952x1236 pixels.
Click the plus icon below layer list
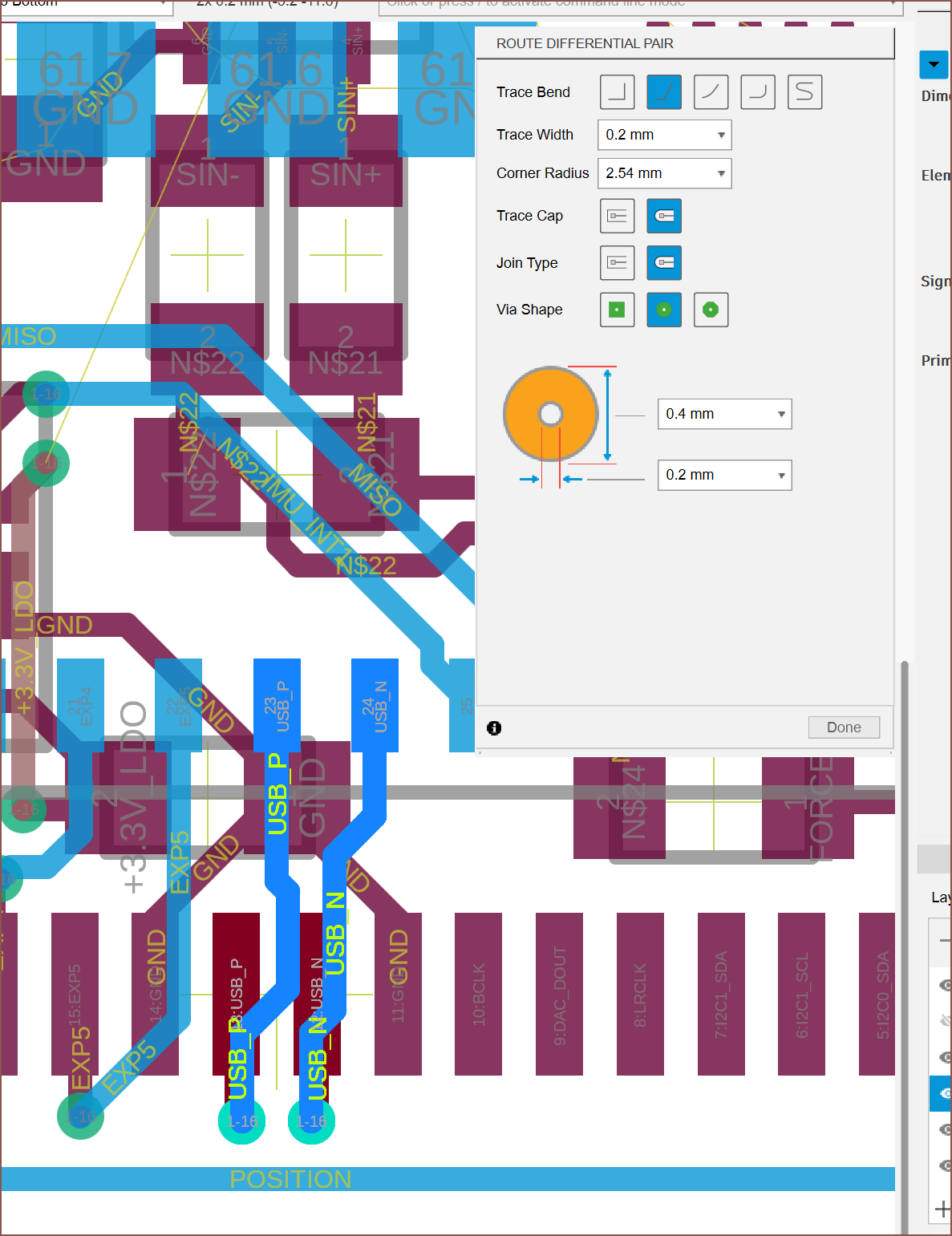coord(942,1209)
